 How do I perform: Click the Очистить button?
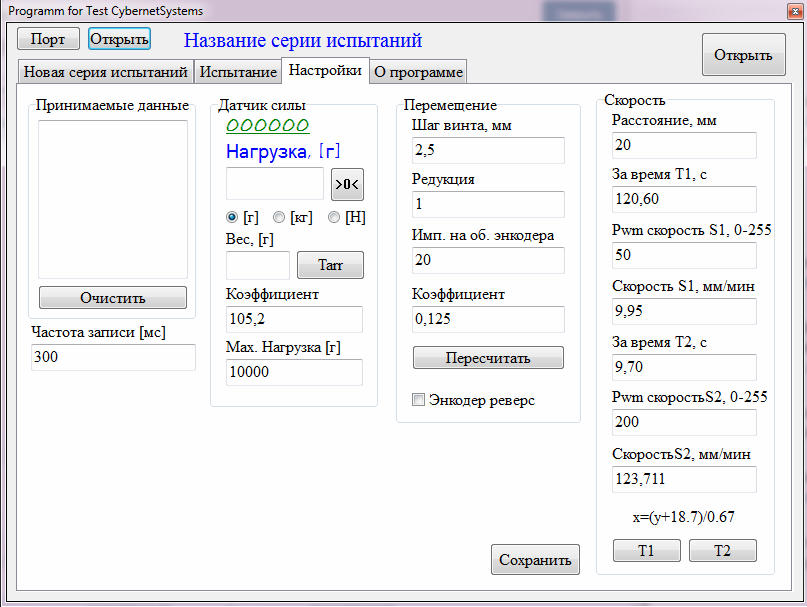tap(113, 298)
